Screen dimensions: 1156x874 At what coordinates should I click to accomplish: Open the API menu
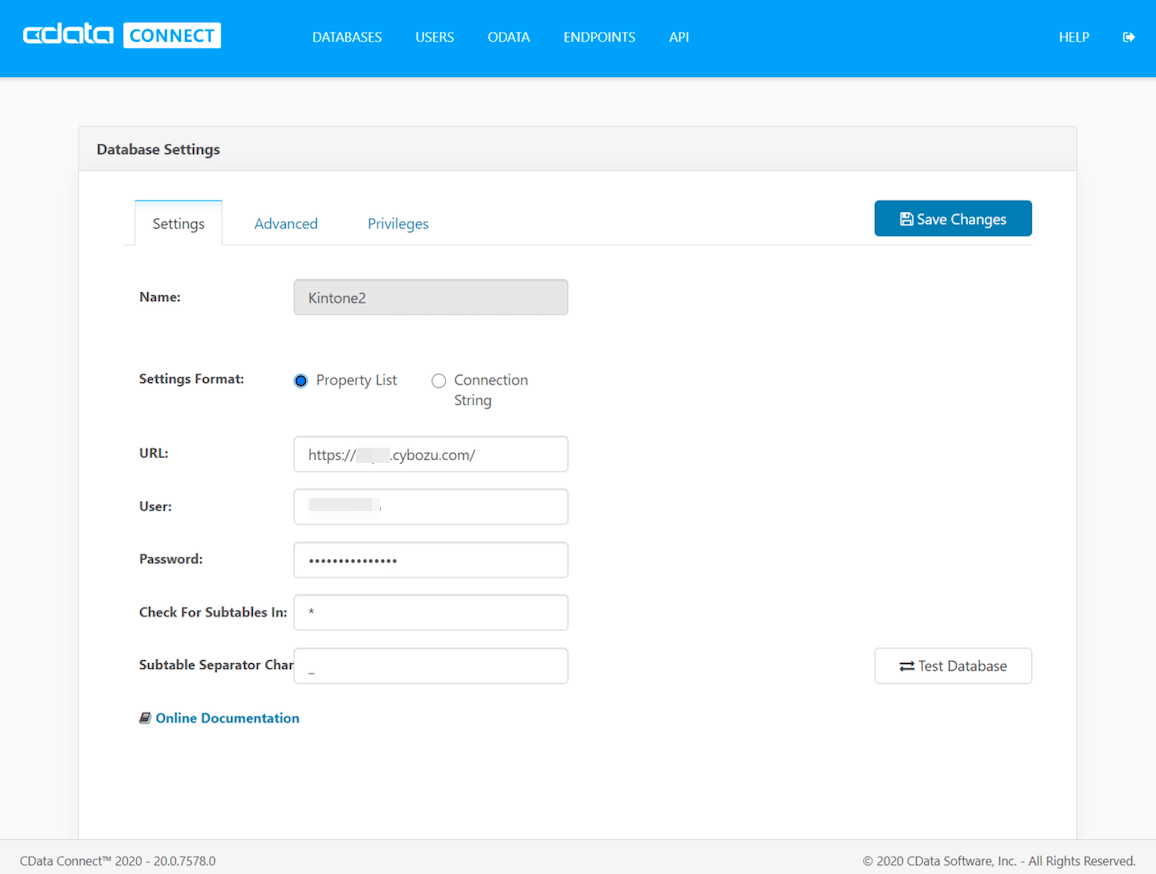click(x=679, y=37)
